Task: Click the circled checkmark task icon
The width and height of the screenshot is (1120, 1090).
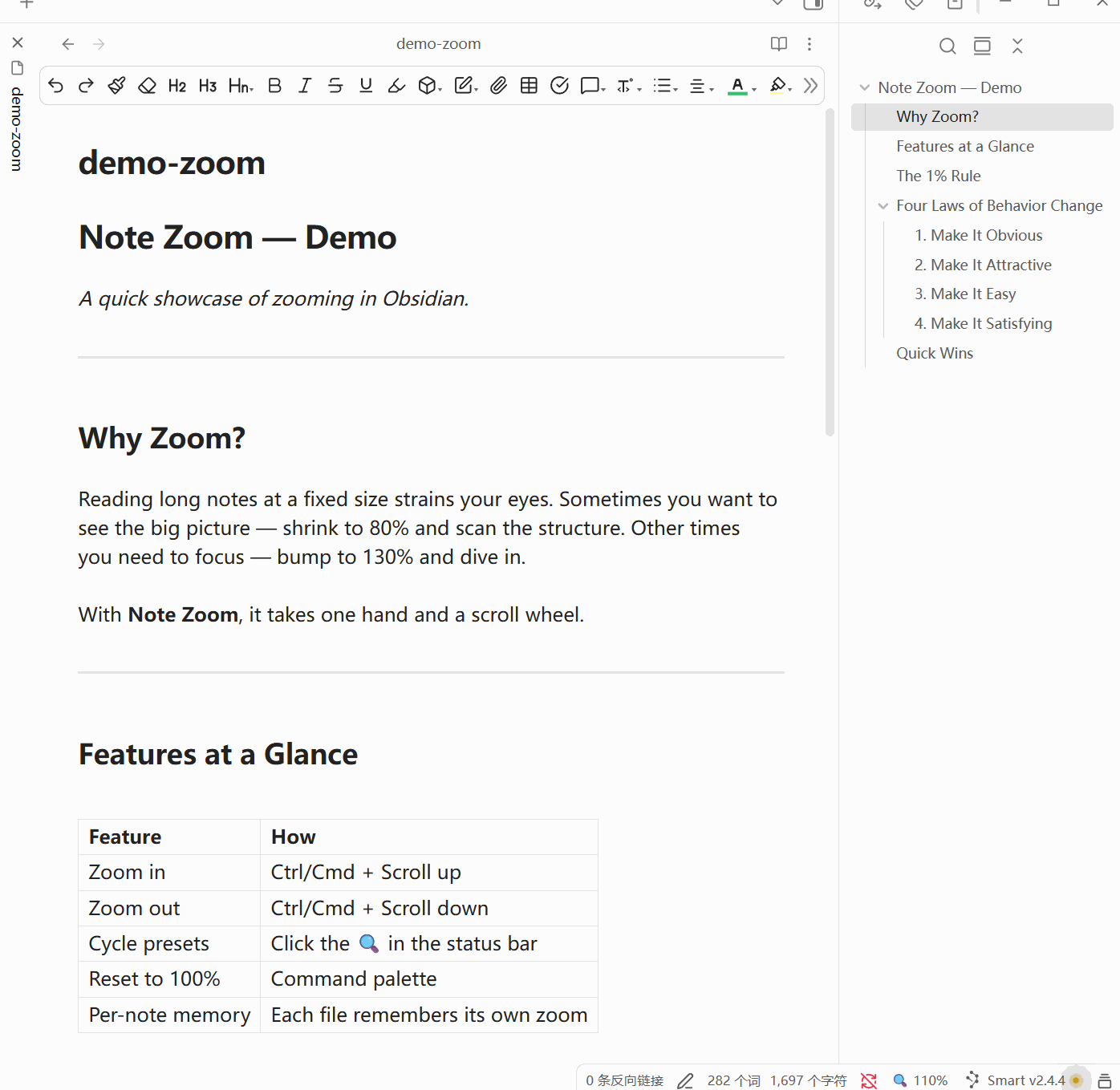Action: 559,86
